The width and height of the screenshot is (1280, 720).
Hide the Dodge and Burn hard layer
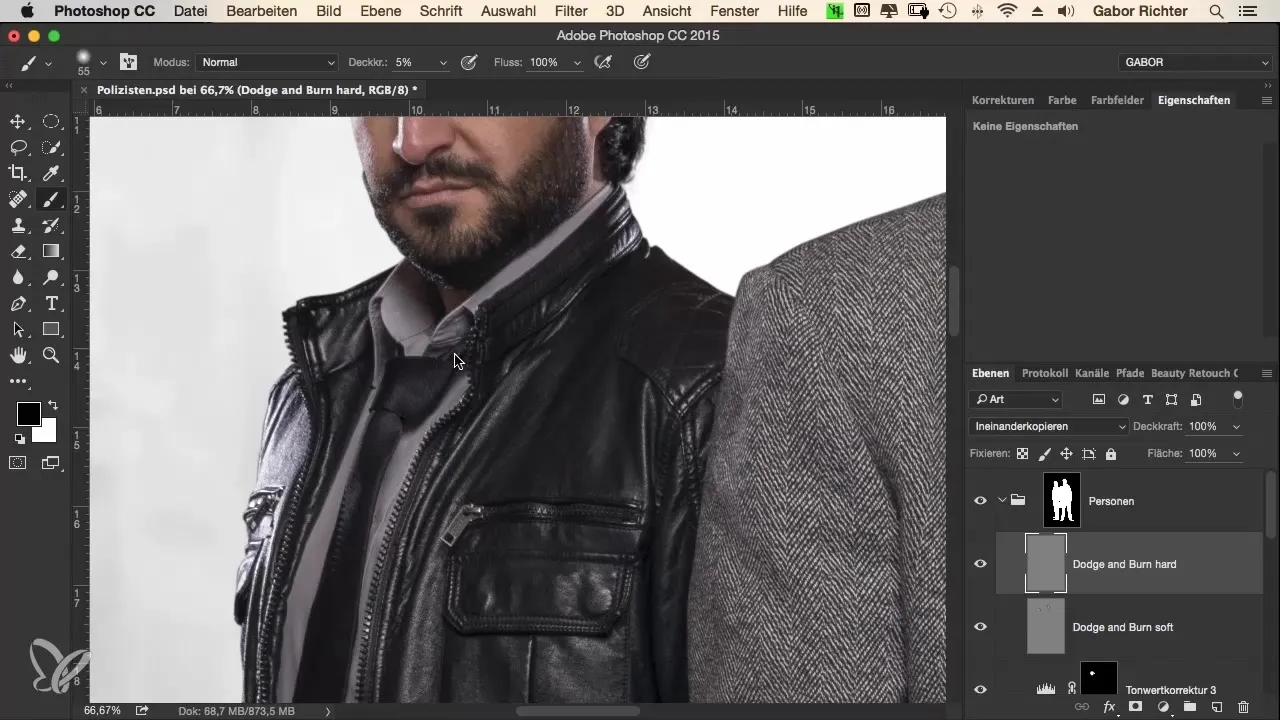pyautogui.click(x=980, y=564)
